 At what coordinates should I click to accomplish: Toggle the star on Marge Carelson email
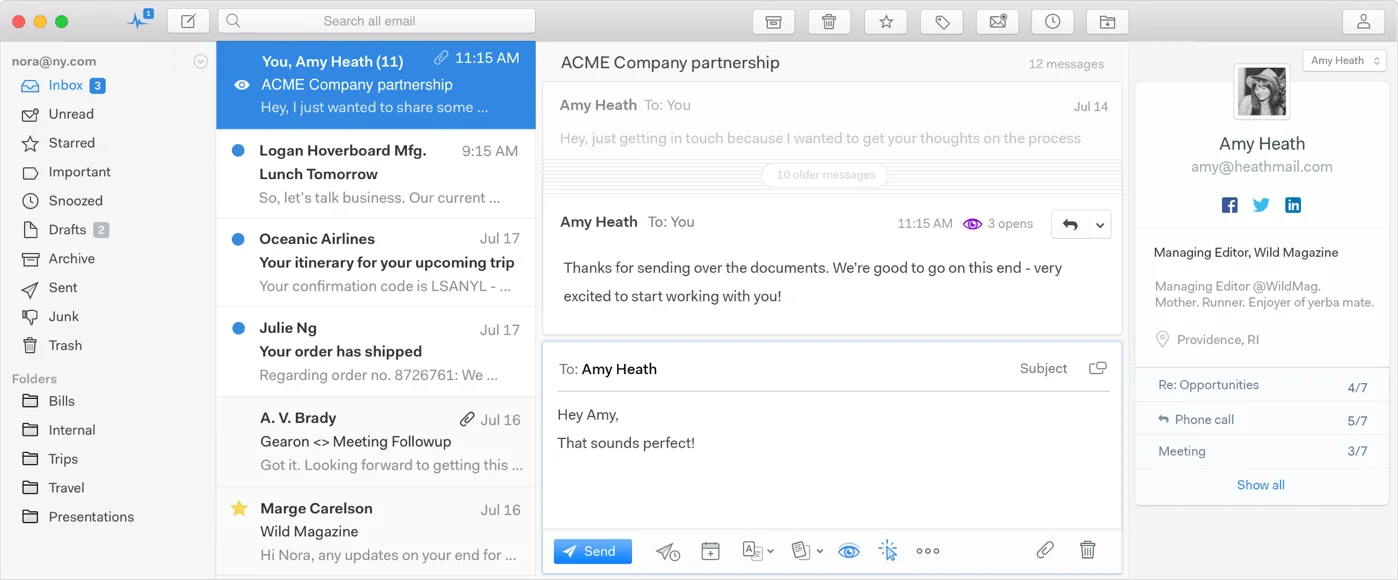coord(239,509)
